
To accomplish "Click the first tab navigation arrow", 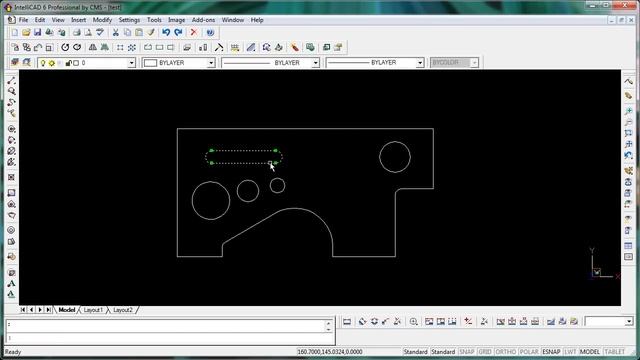I will [x=23, y=310].
